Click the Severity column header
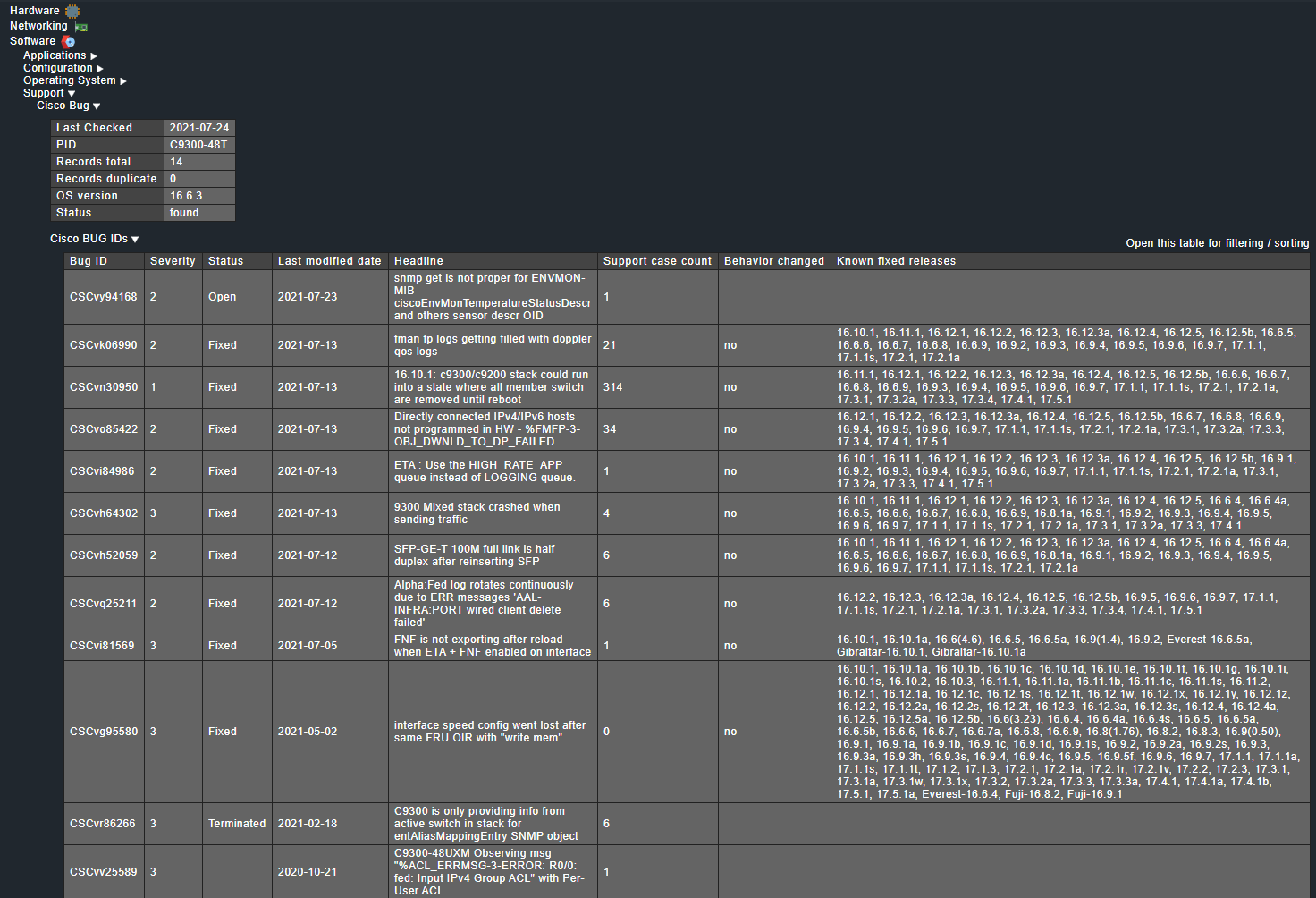The width and height of the screenshot is (1316, 898). pos(173,261)
